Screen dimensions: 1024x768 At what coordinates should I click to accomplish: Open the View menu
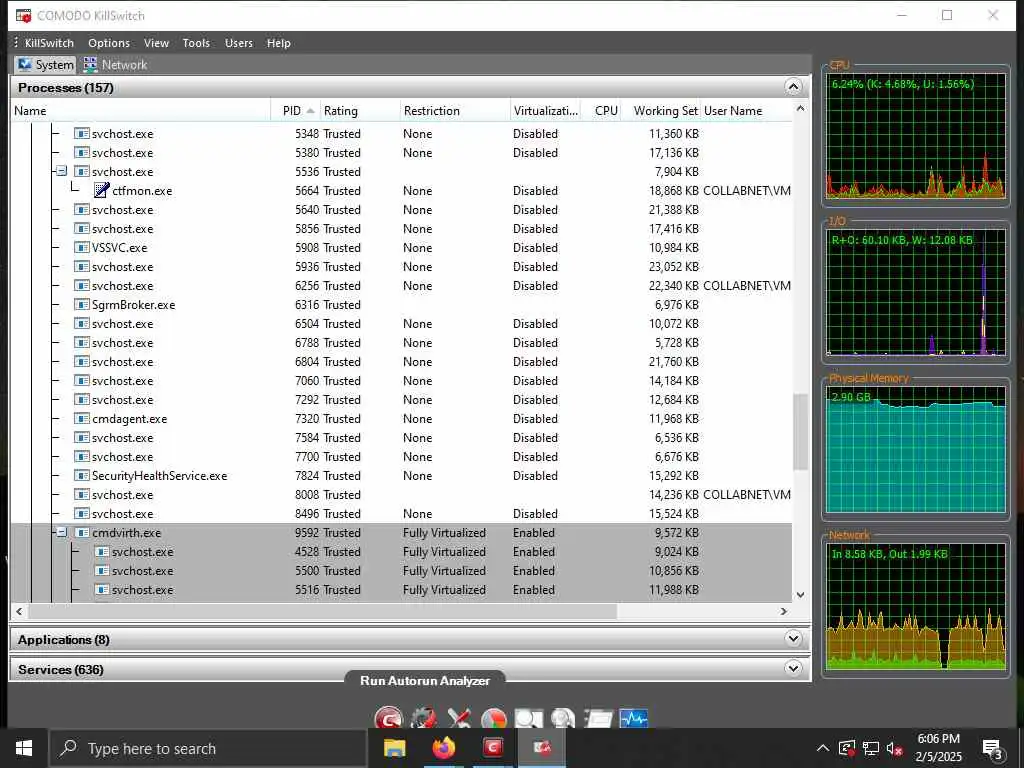pos(157,43)
